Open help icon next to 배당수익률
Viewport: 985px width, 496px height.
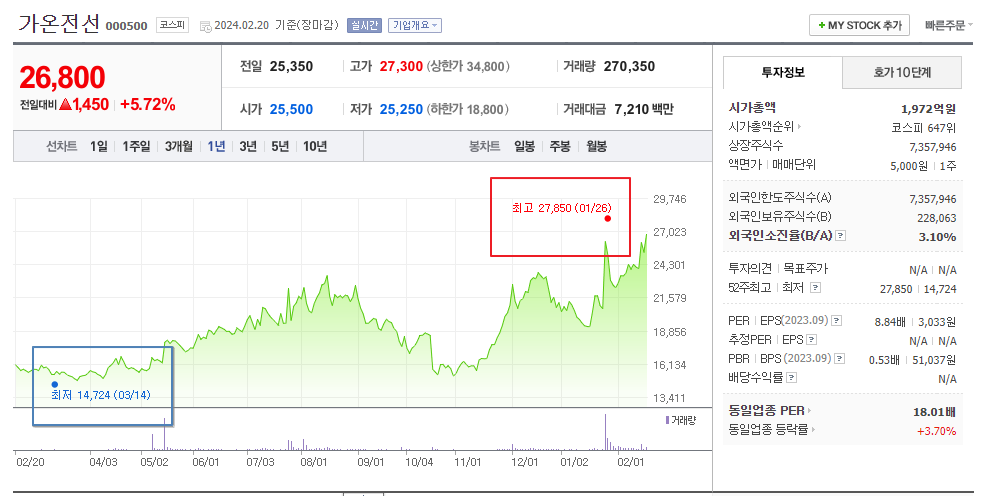point(792,377)
